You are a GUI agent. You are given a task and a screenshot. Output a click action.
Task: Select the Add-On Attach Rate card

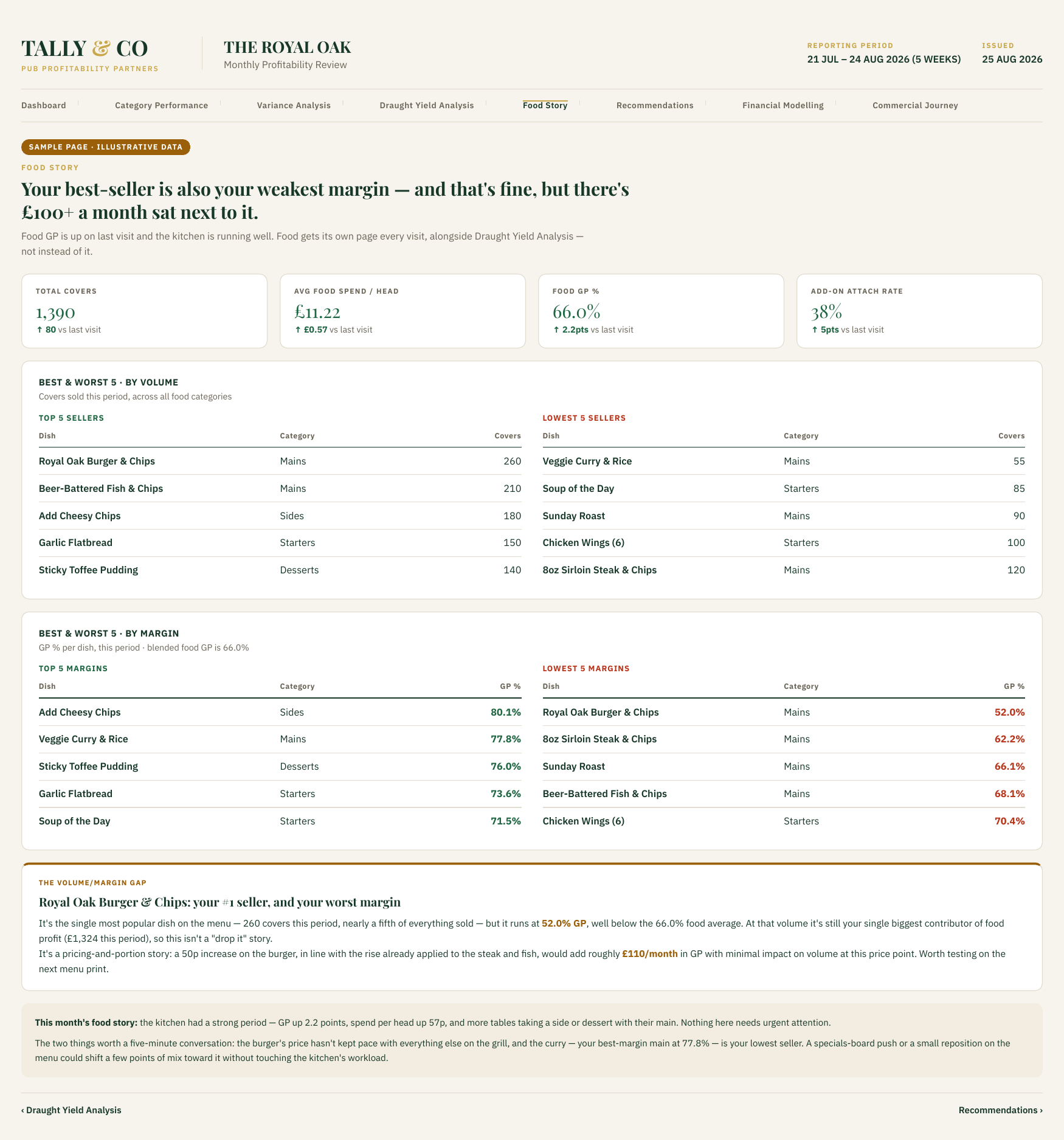[919, 311]
